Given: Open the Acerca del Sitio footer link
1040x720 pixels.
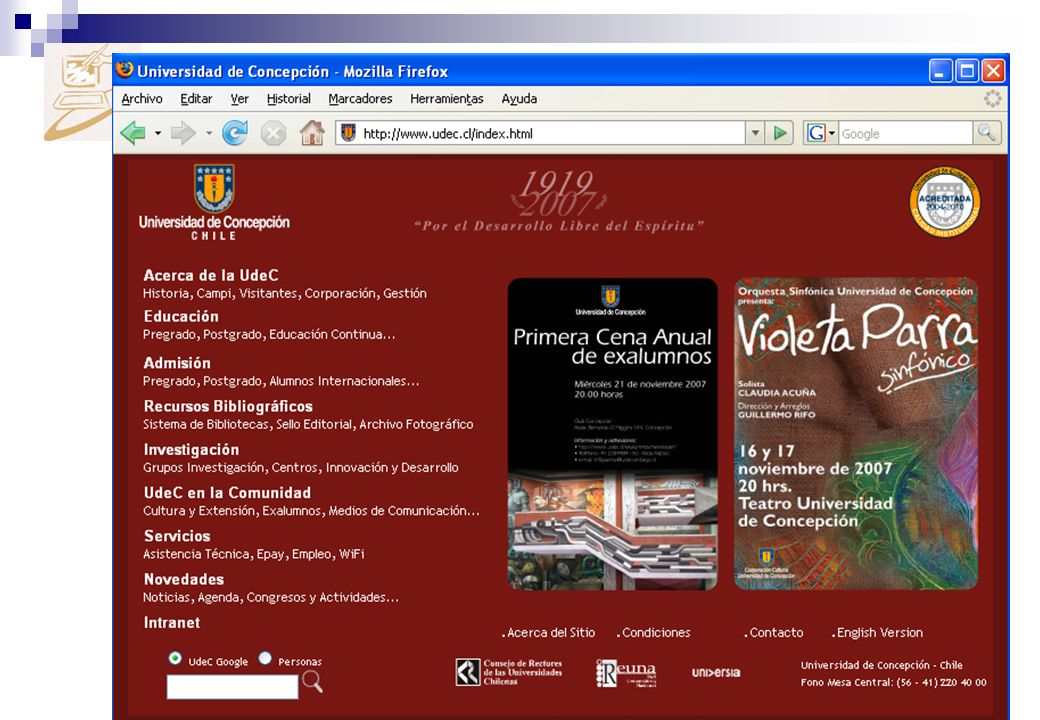Looking at the screenshot, I should (549, 632).
